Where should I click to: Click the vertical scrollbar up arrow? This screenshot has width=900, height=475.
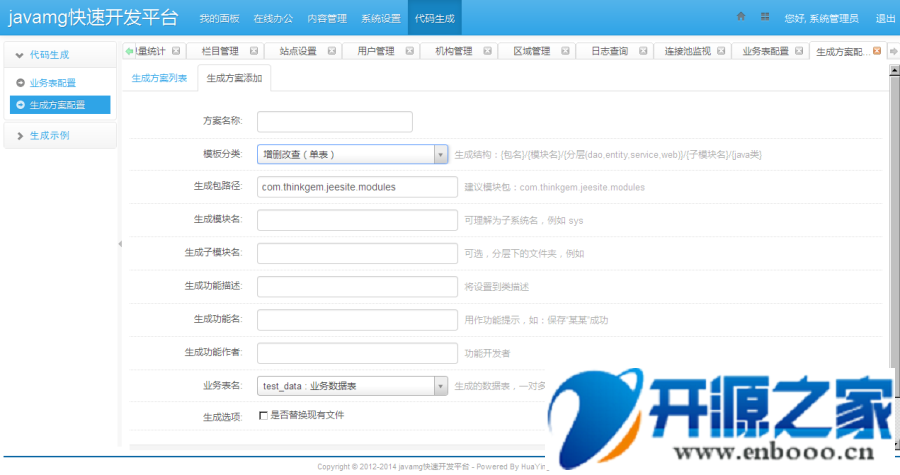(x=894, y=70)
